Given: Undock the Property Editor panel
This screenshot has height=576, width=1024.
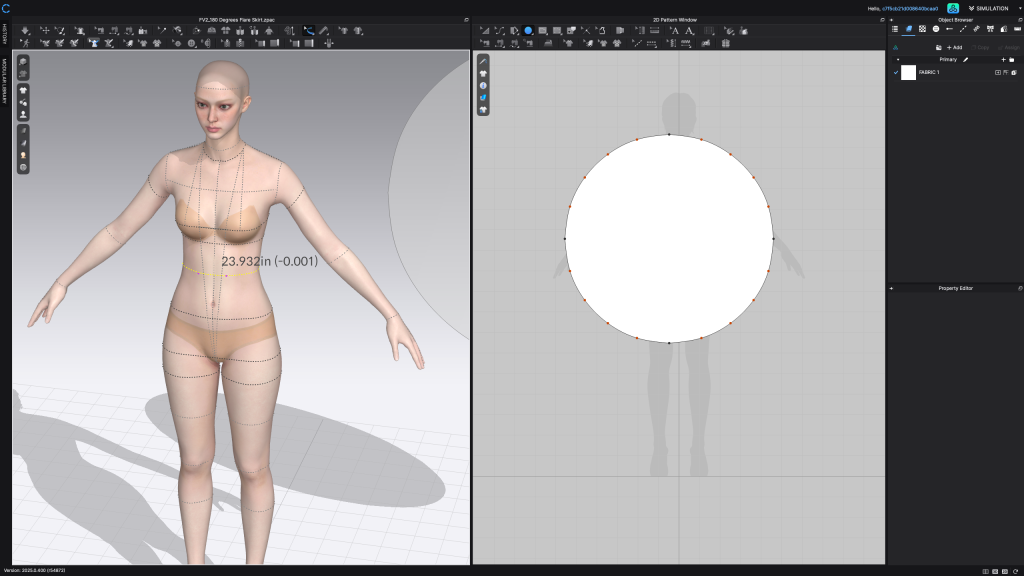Looking at the screenshot, I should (1020, 288).
